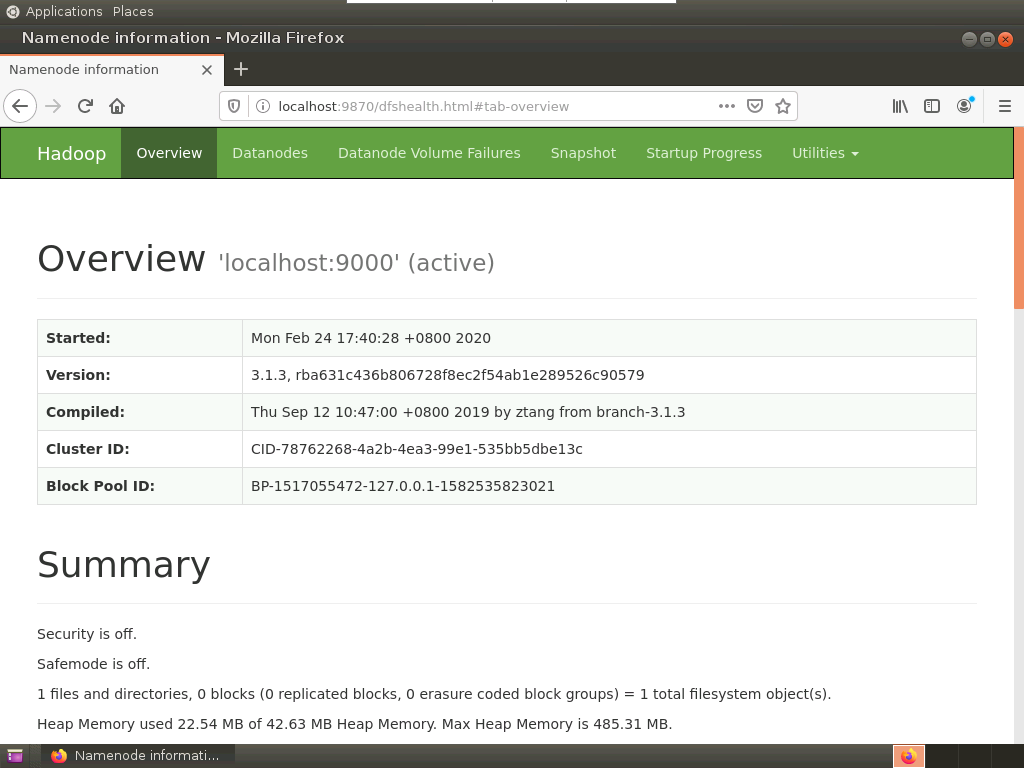Click the 'Compiled:' label cell
This screenshot has height=768, width=1024.
pos(140,412)
